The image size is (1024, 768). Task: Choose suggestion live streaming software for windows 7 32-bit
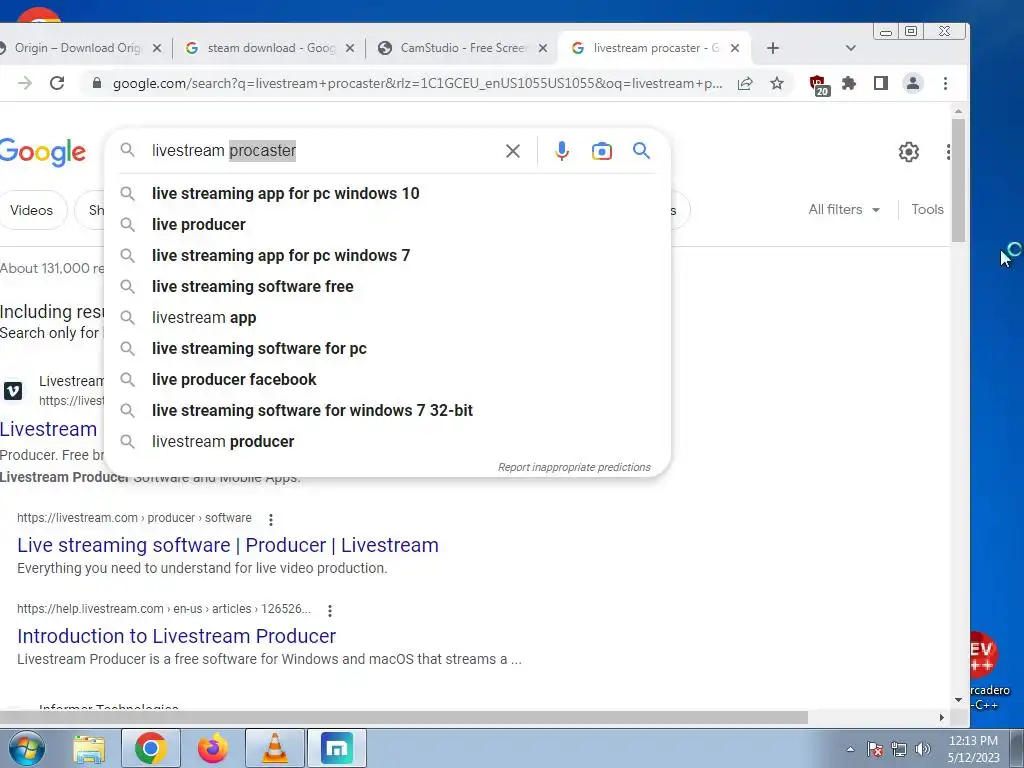(x=388, y=411)
